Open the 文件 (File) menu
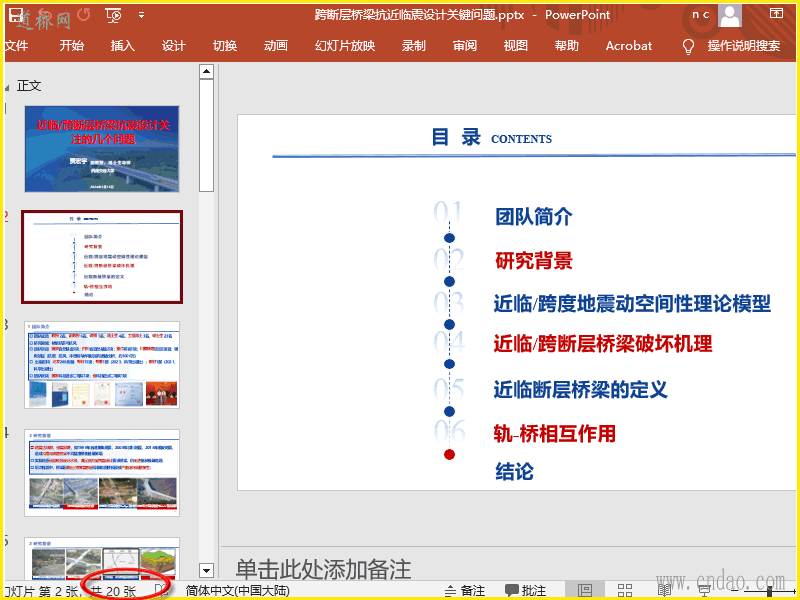The width and height of the screenshot is (800, 600). (x=15, y=46)
